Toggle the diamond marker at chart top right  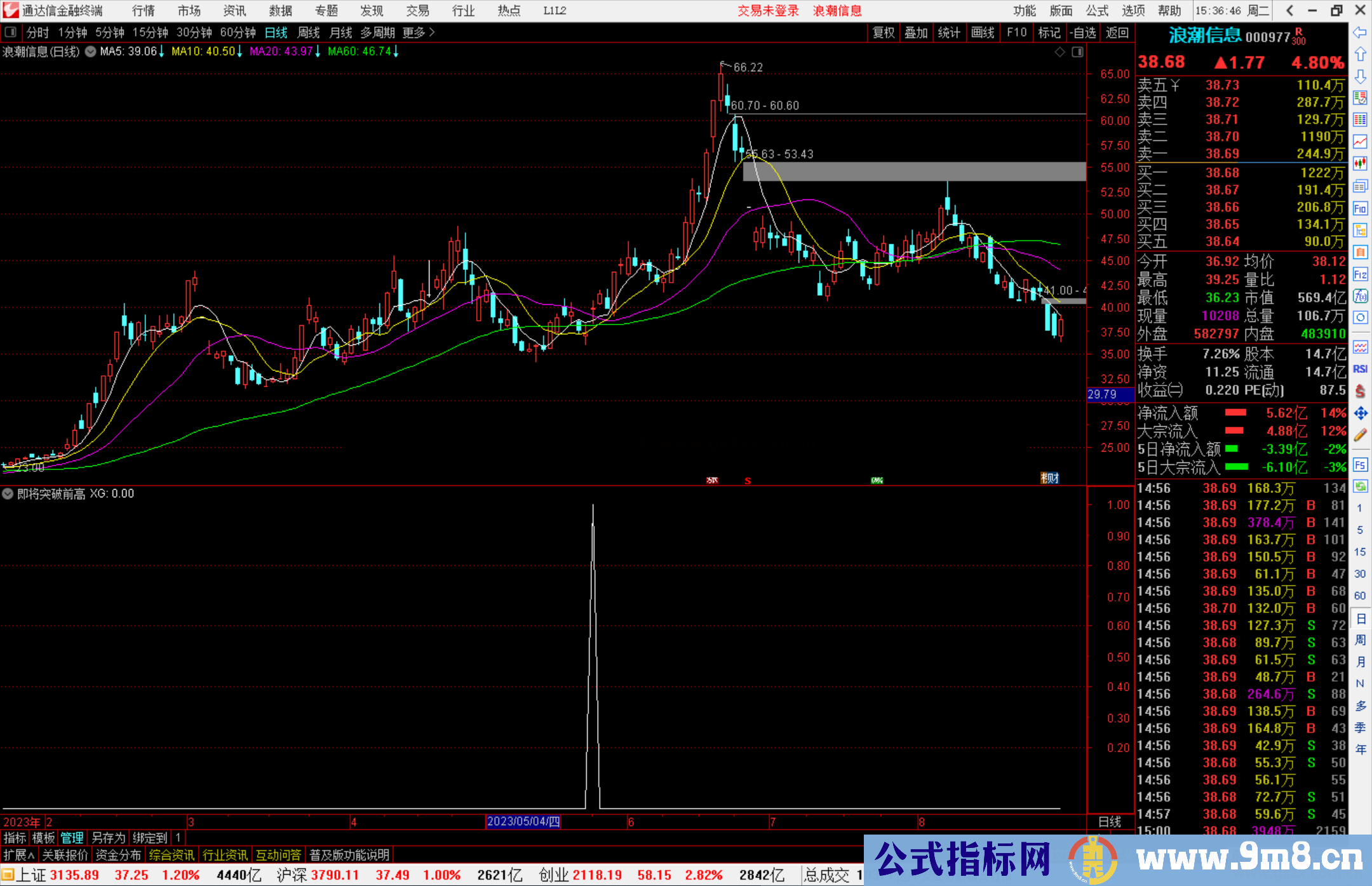[1059, 52]
